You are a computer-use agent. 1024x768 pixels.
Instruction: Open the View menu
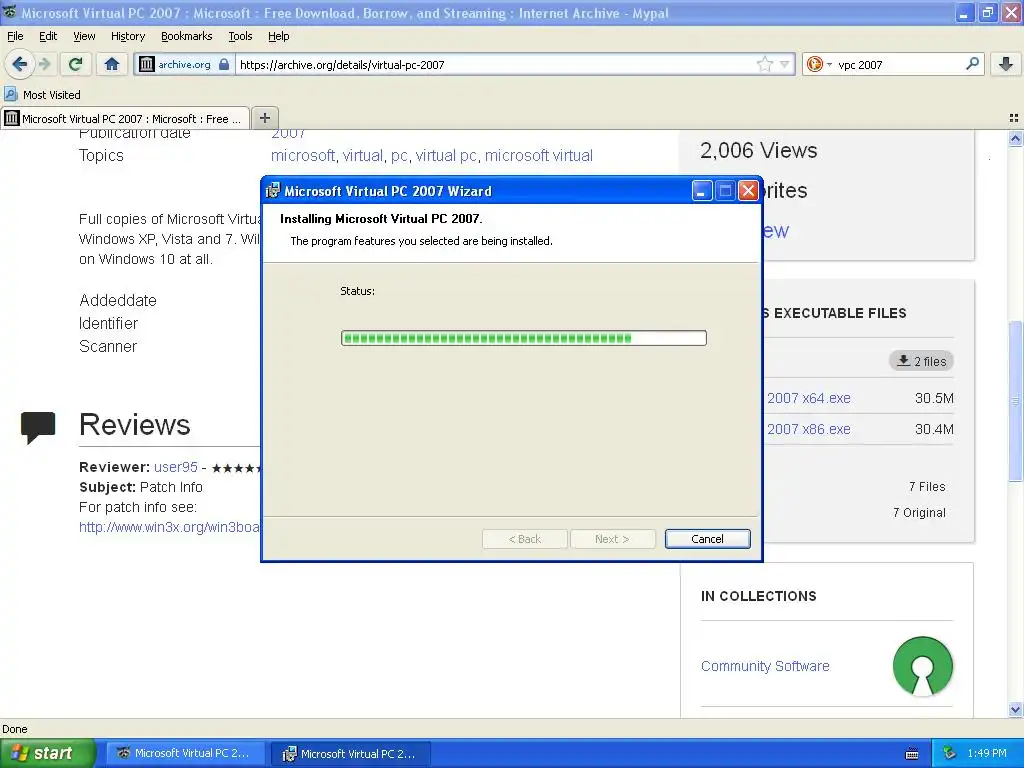[84, 36]
